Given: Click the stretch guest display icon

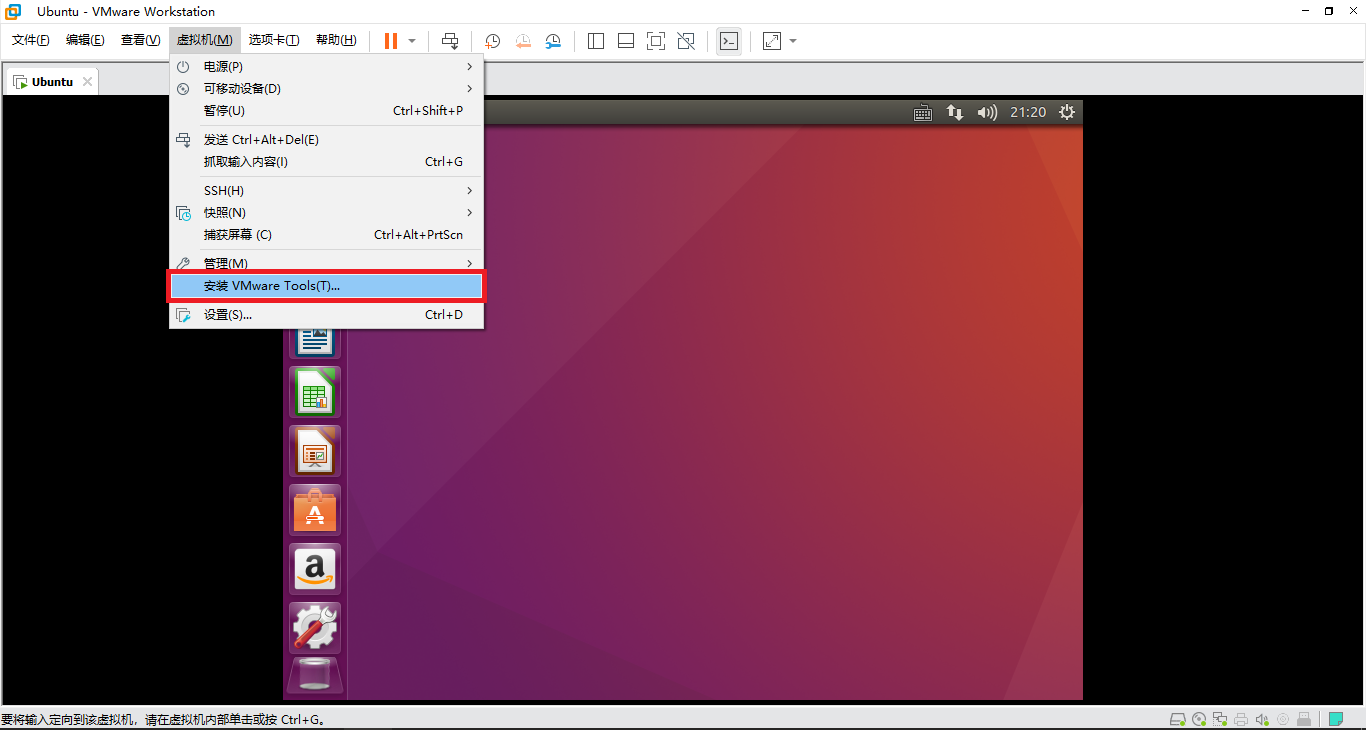Looking at the screenshot, I should pyautogui.click(x=772, y=41).
